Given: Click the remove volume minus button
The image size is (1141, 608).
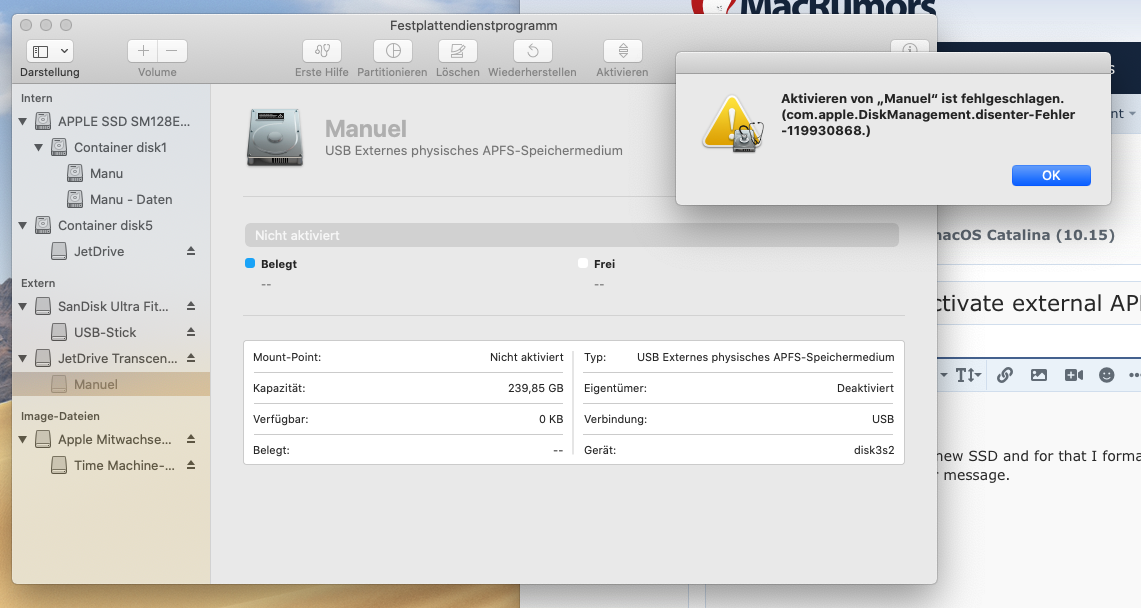Looking at the screenshot, I should (172, 51).
